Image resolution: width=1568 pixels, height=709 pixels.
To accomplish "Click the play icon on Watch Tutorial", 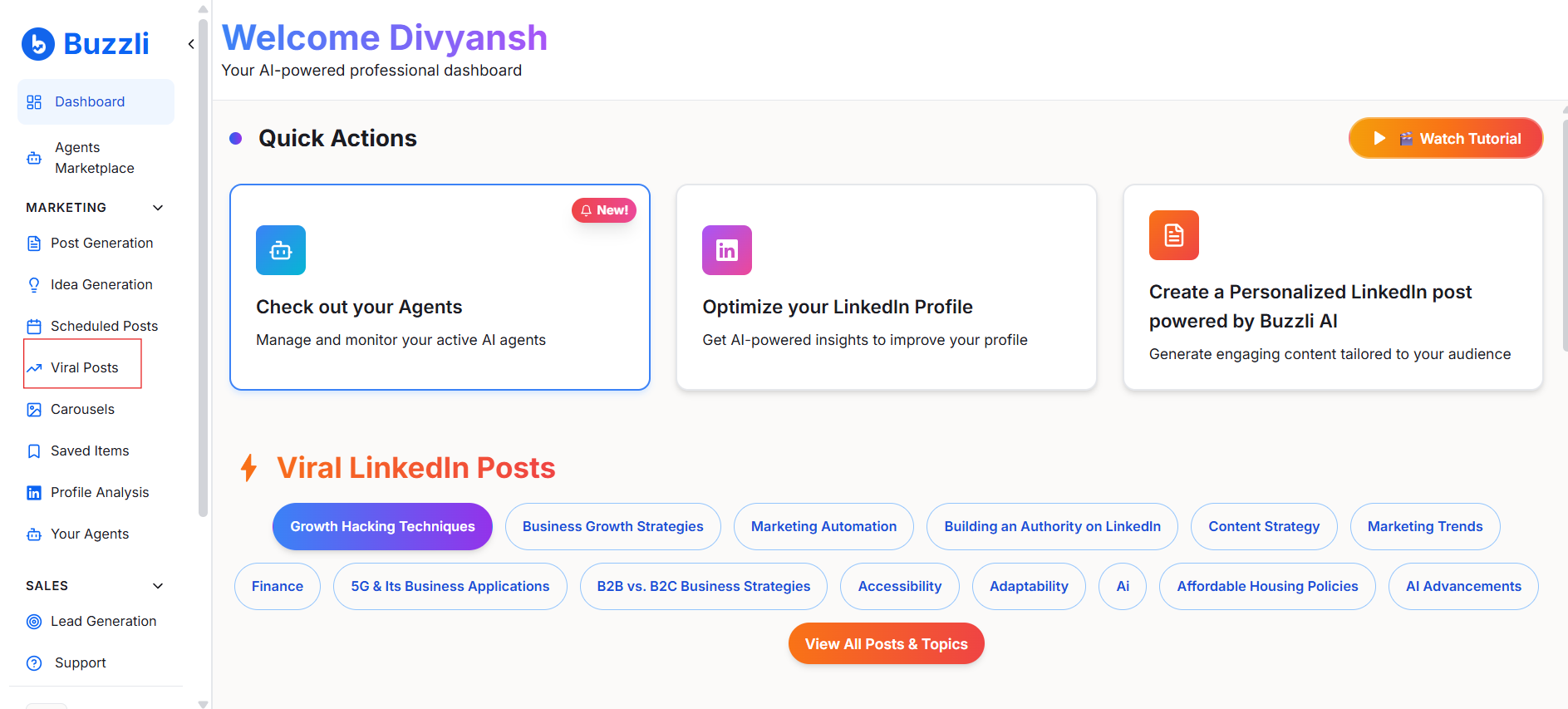I will pyautogui.click(x=1379, y=138).
